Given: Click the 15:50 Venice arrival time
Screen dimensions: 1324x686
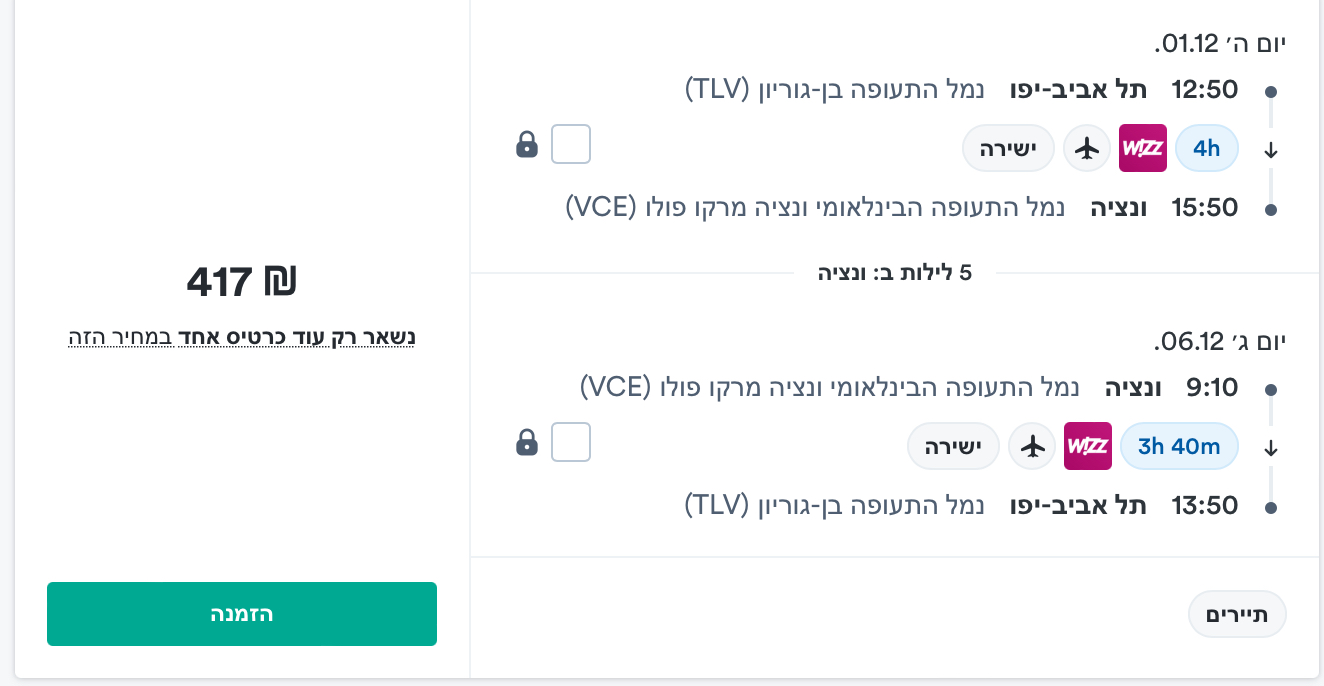Looking at the screenshot, I should [x=1205, y=208].
